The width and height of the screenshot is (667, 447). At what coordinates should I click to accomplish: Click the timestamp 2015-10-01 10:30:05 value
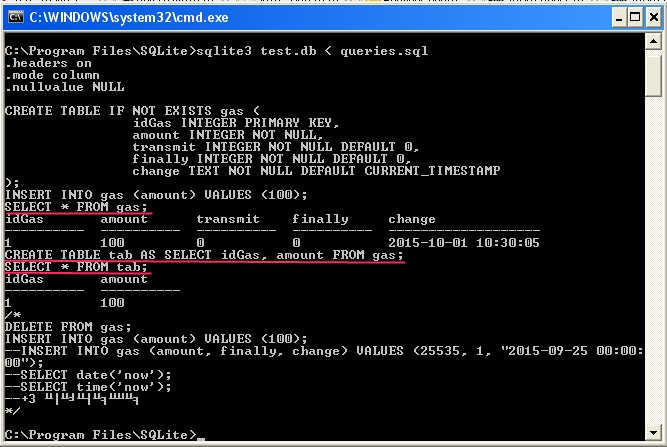tap(464, 243)
